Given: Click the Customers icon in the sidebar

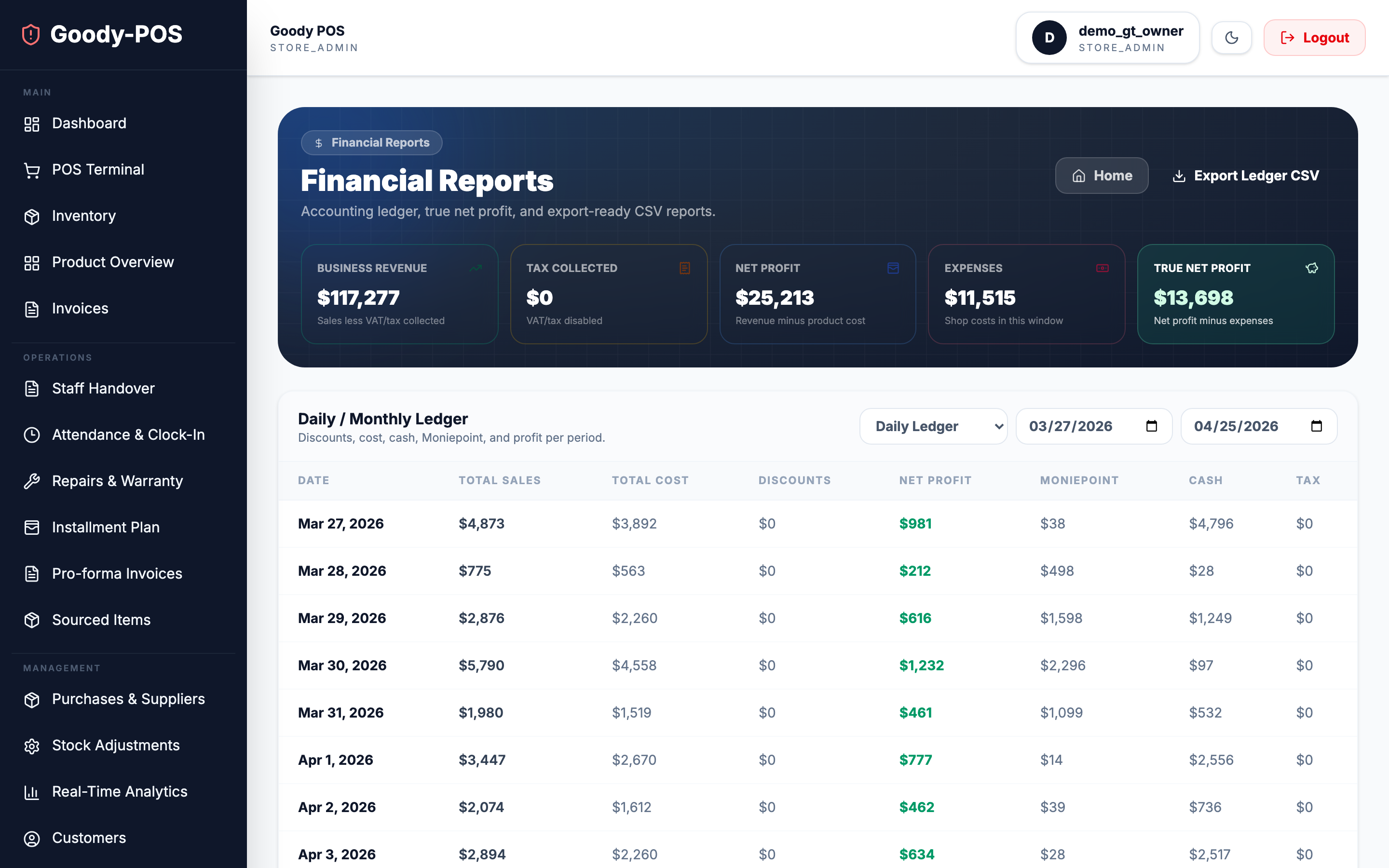Looking at the screenshot, I should (31, 838).
